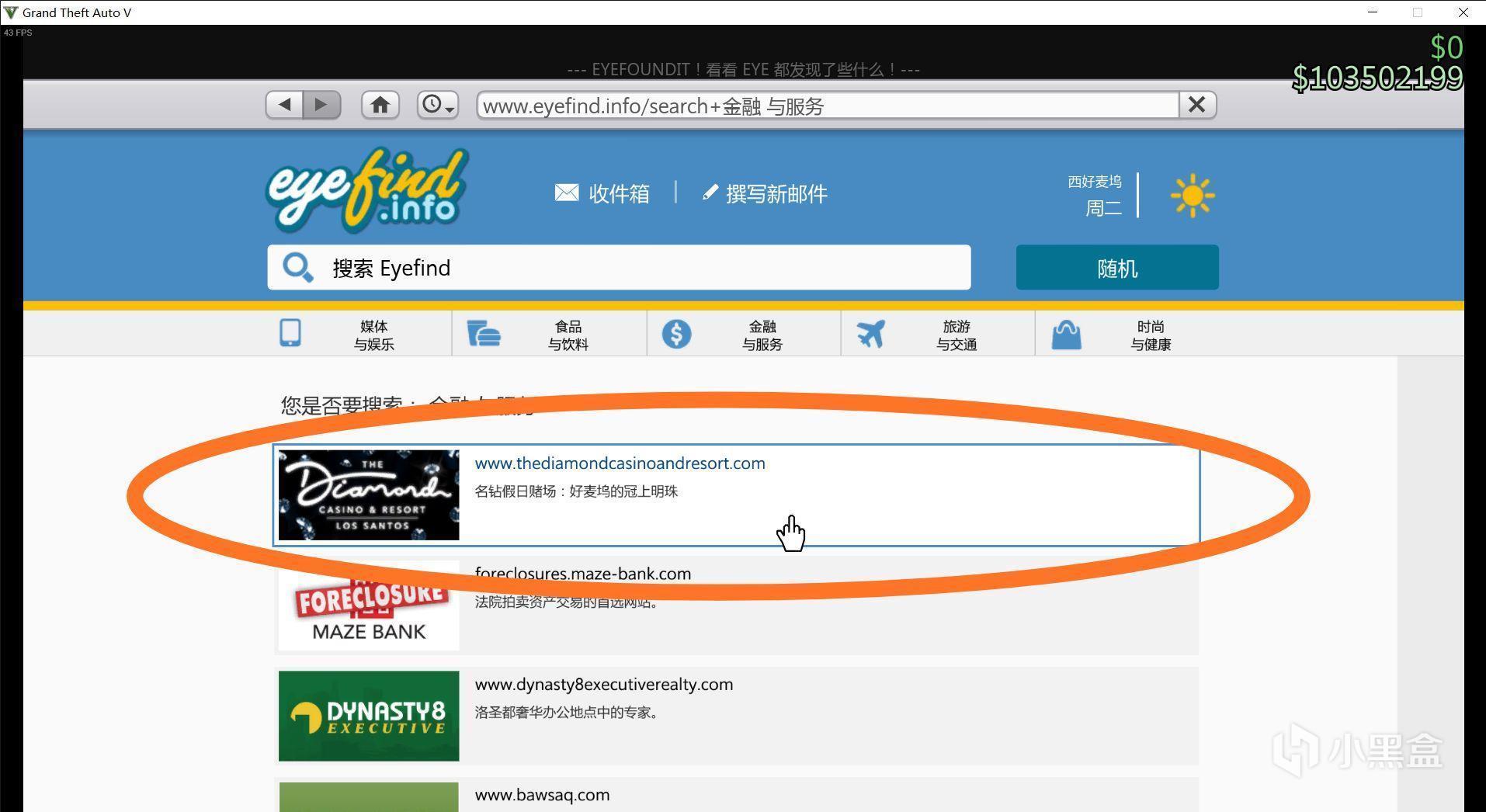The image size is (1486, 812).
Task: Click the sunny weather icon
Action: click(1193, 196)
